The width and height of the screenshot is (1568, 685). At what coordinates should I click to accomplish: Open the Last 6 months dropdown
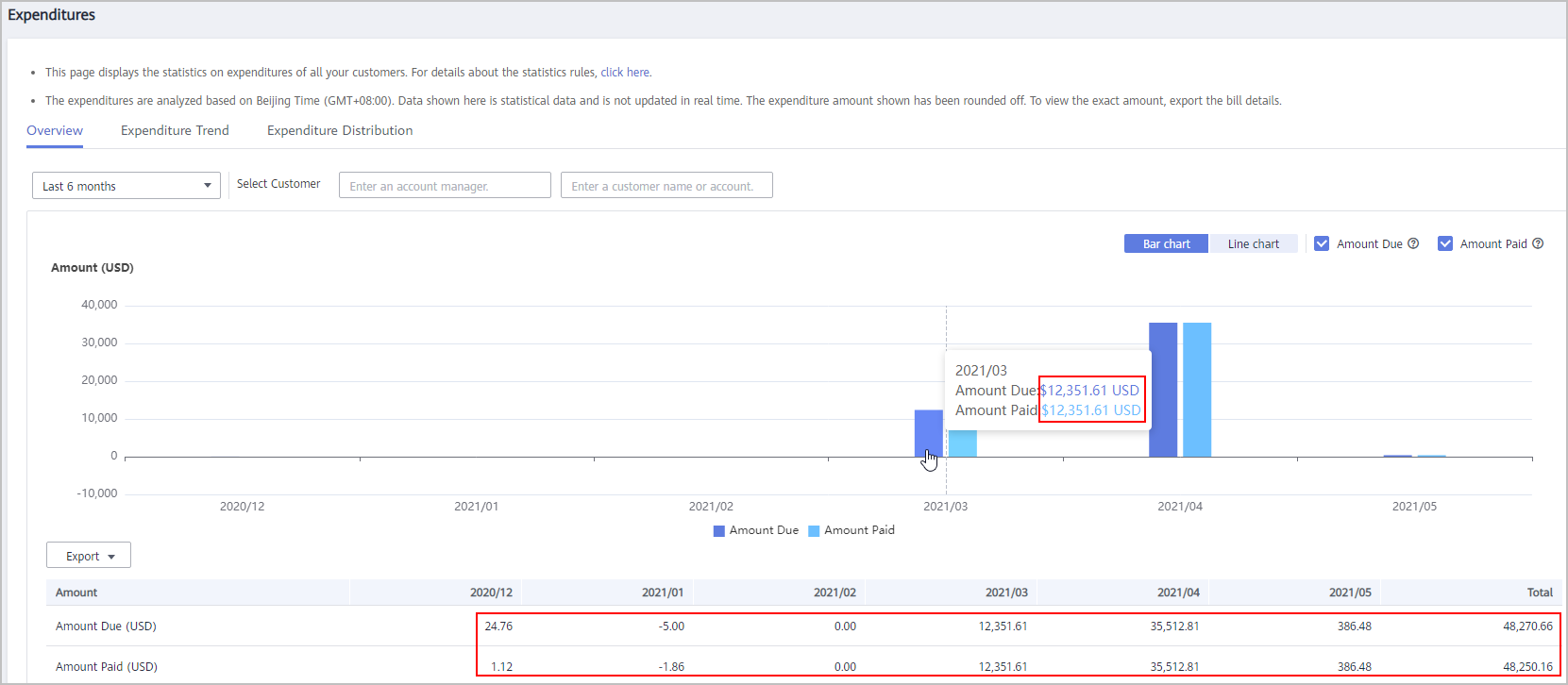click(126, 186)
